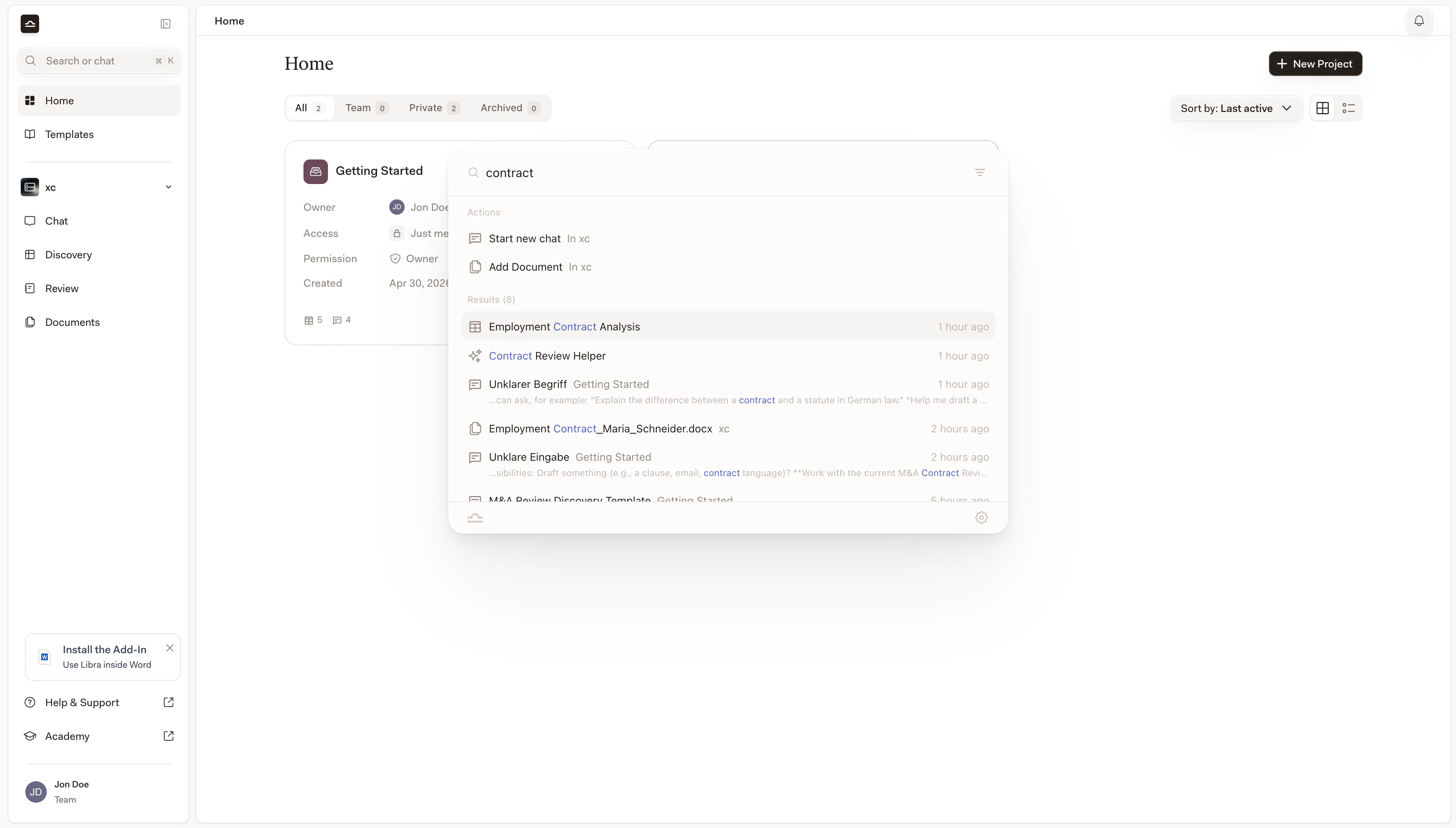The width and height of the screenshot is (1456, 828).
Task: Open Jon Doe account menu
Action: pyautogui.click(x=100, y=792)
